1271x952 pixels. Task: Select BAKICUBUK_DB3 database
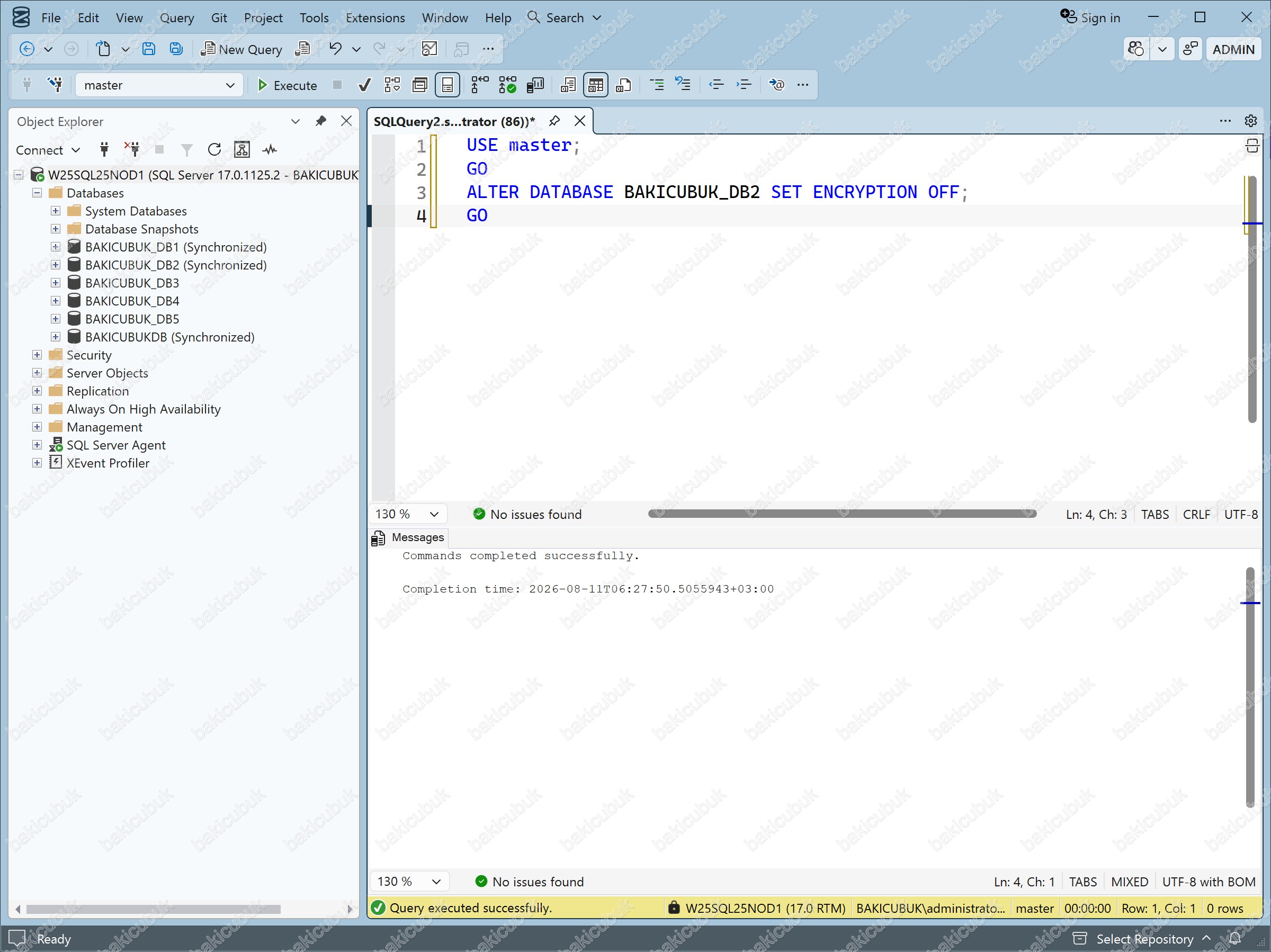coord(132,283)
